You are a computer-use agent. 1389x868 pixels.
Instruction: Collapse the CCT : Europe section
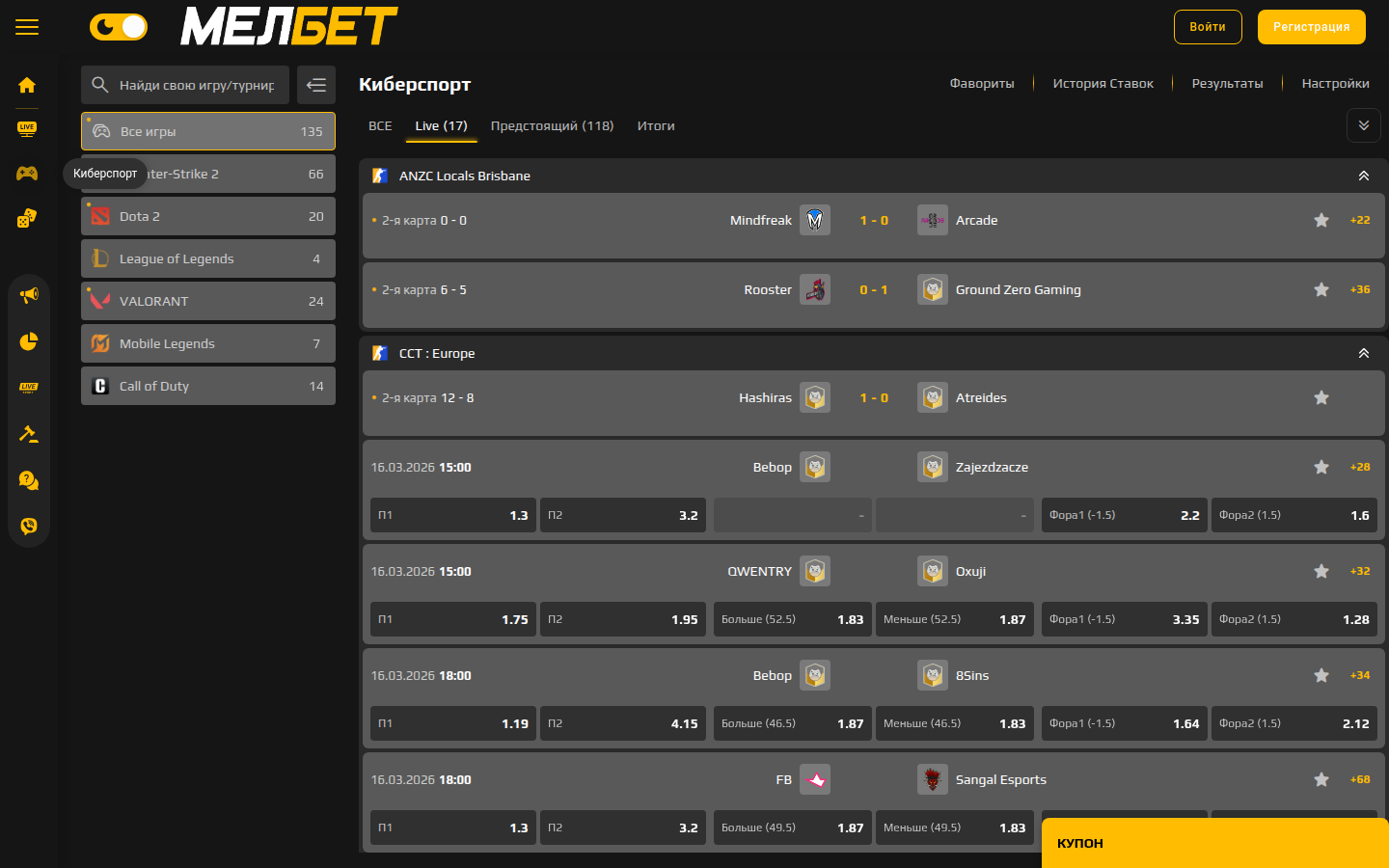coord(1363,353)
